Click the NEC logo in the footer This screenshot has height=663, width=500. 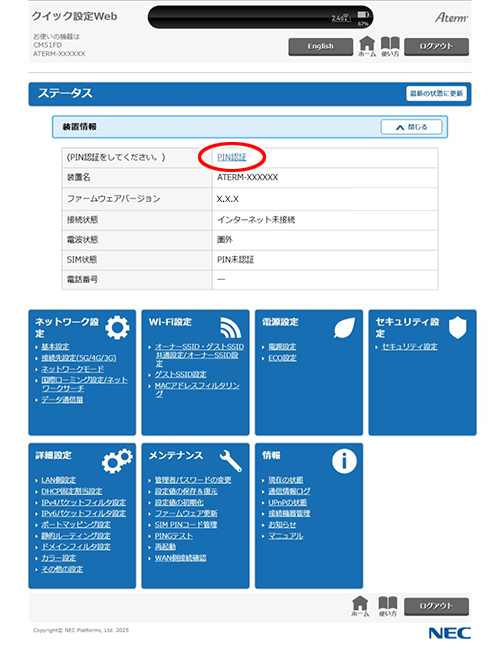click(450, 633)
